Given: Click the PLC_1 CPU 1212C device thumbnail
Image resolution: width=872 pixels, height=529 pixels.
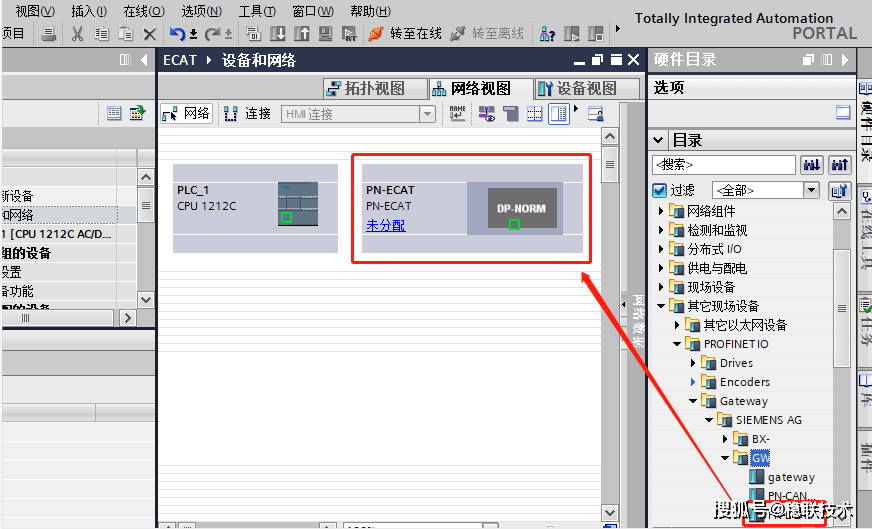Looking at the screenshot, I should 298,204.
